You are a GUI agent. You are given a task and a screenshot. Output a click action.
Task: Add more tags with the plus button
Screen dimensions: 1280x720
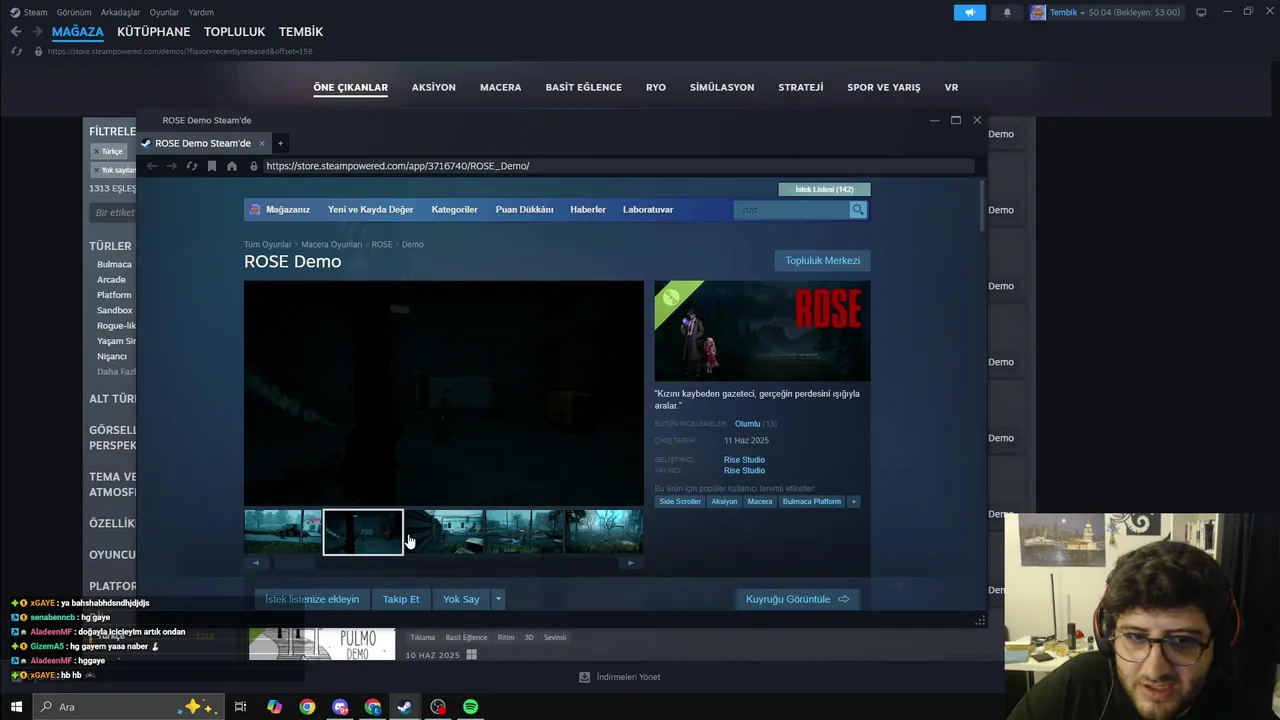pos(853,501)
